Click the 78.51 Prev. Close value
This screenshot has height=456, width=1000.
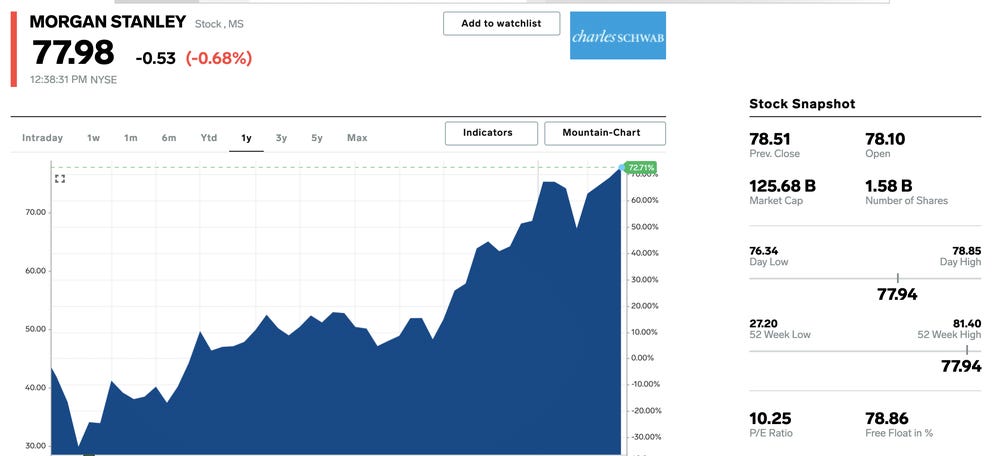pyautogui.click(x=770, y=139)
